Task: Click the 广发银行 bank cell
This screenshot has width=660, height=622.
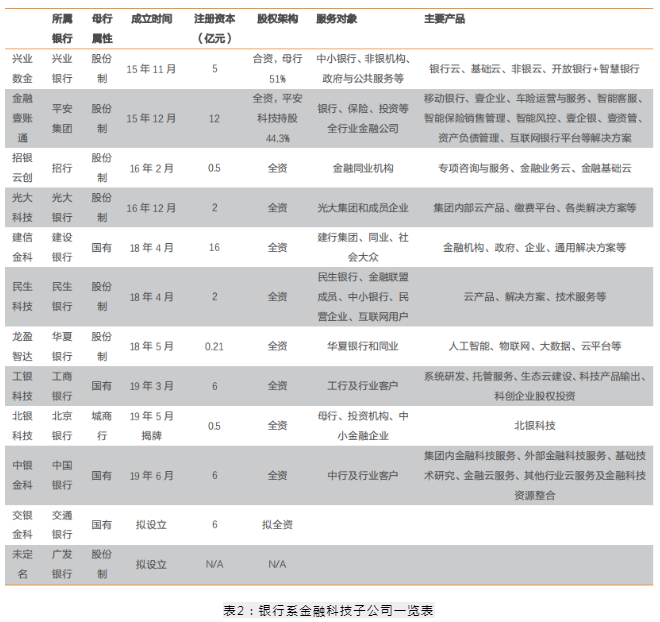Action: click(62, 564)
